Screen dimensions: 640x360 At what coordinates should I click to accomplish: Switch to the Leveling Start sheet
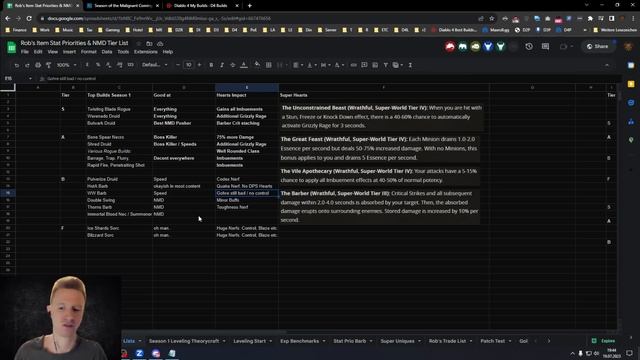click(250, 341)
